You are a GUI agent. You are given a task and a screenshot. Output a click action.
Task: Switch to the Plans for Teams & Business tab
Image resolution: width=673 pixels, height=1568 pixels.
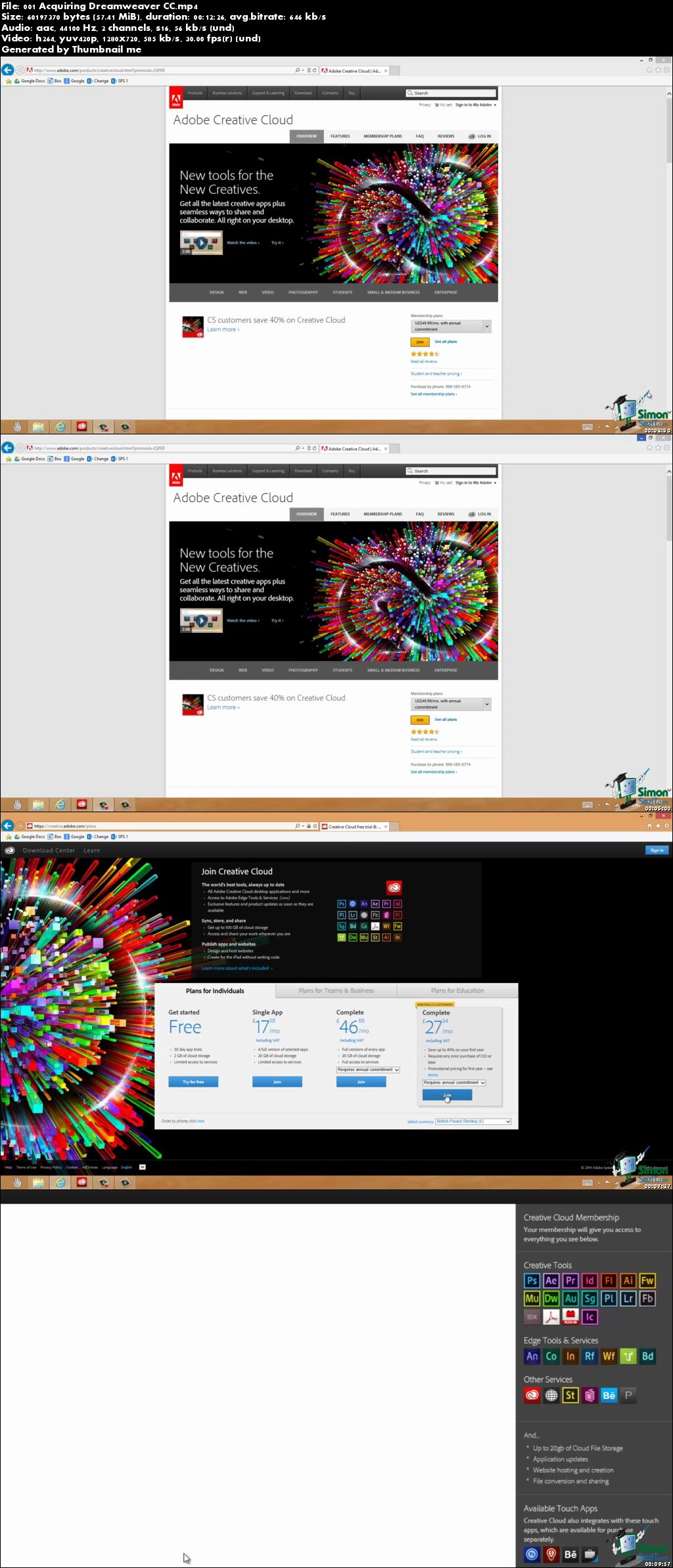(x=336, y=991)
